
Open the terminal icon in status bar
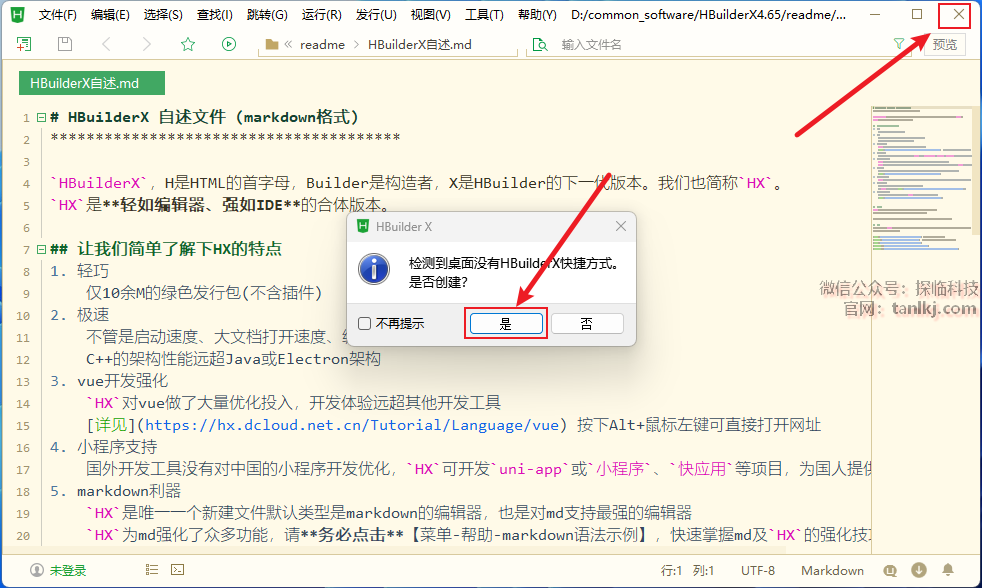point(178,569)
